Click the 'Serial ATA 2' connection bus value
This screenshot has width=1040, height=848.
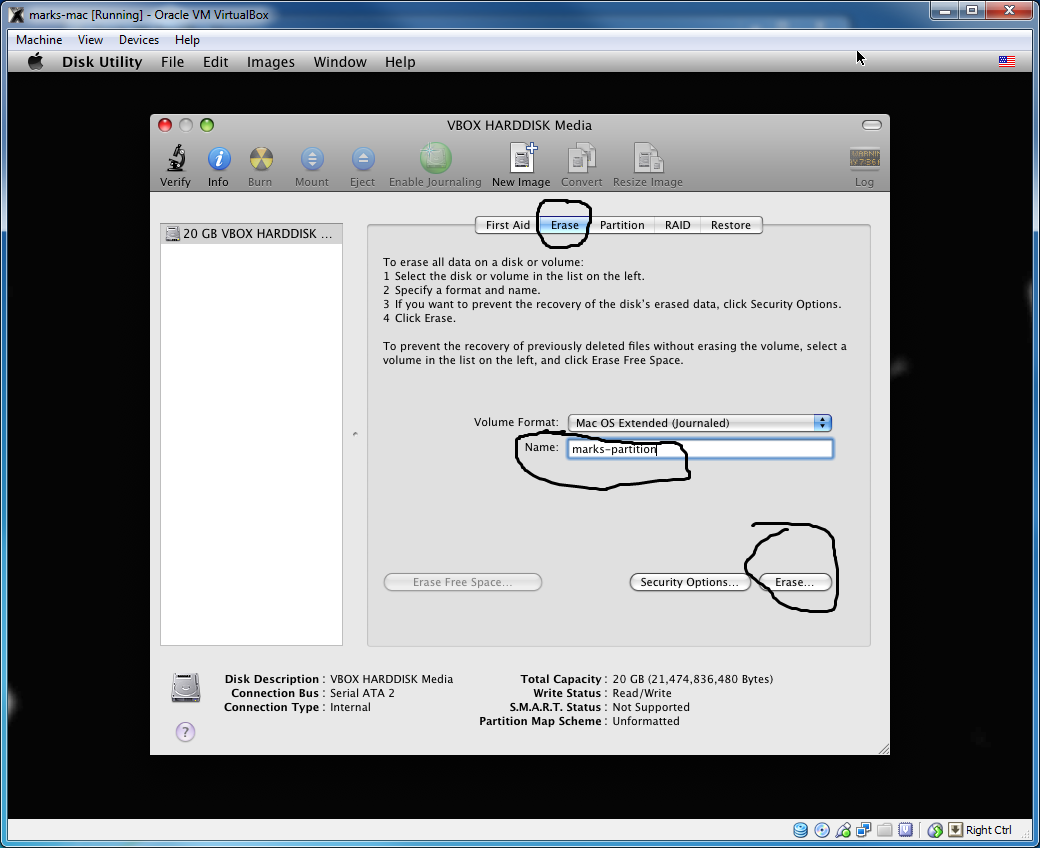coord(362,693)
